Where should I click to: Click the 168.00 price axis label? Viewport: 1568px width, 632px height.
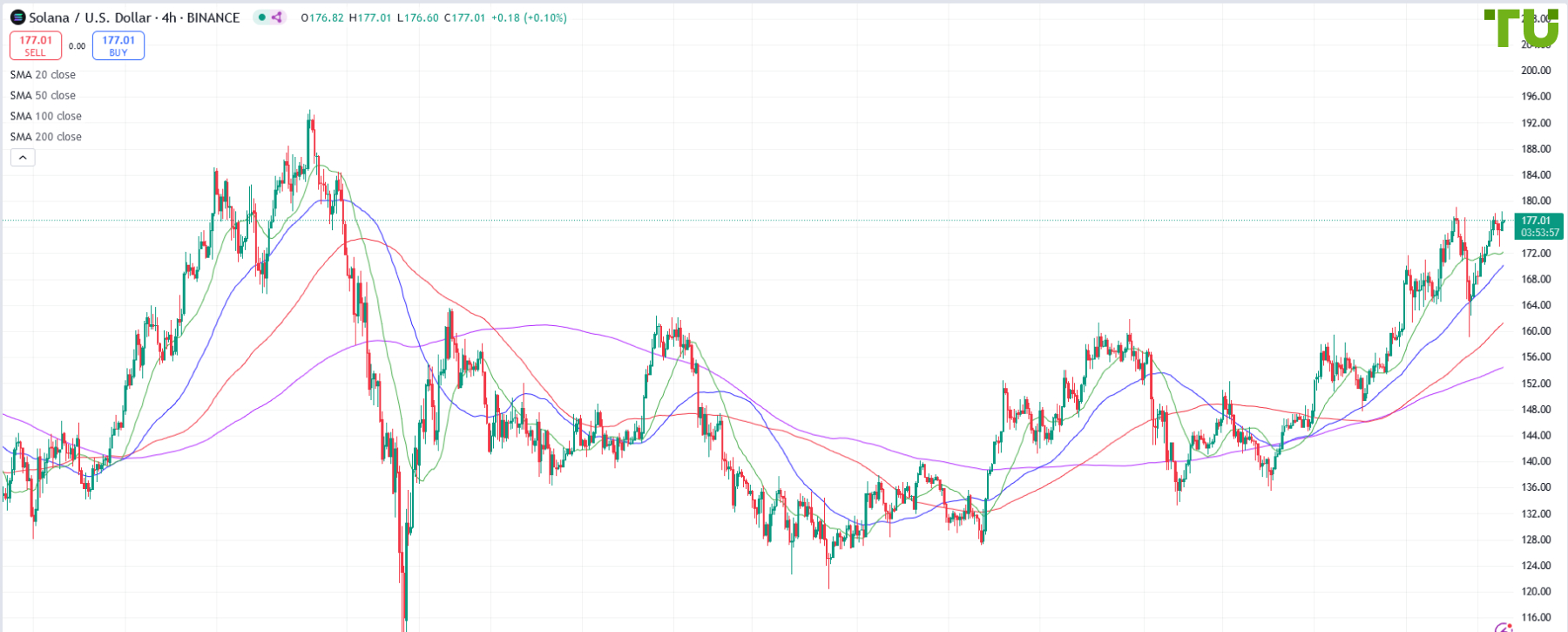pos(1536,280)
